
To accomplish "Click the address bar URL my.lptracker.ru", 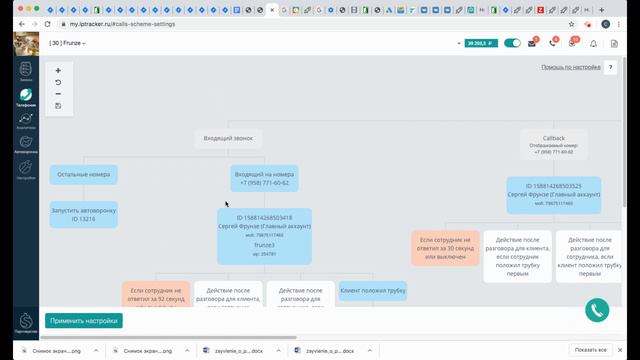I will tap(122, 24).
